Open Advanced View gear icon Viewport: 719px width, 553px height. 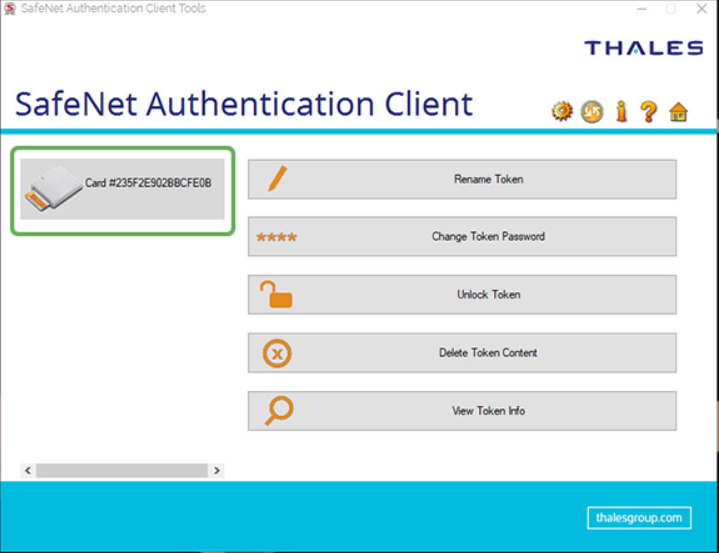pos(562,111)
